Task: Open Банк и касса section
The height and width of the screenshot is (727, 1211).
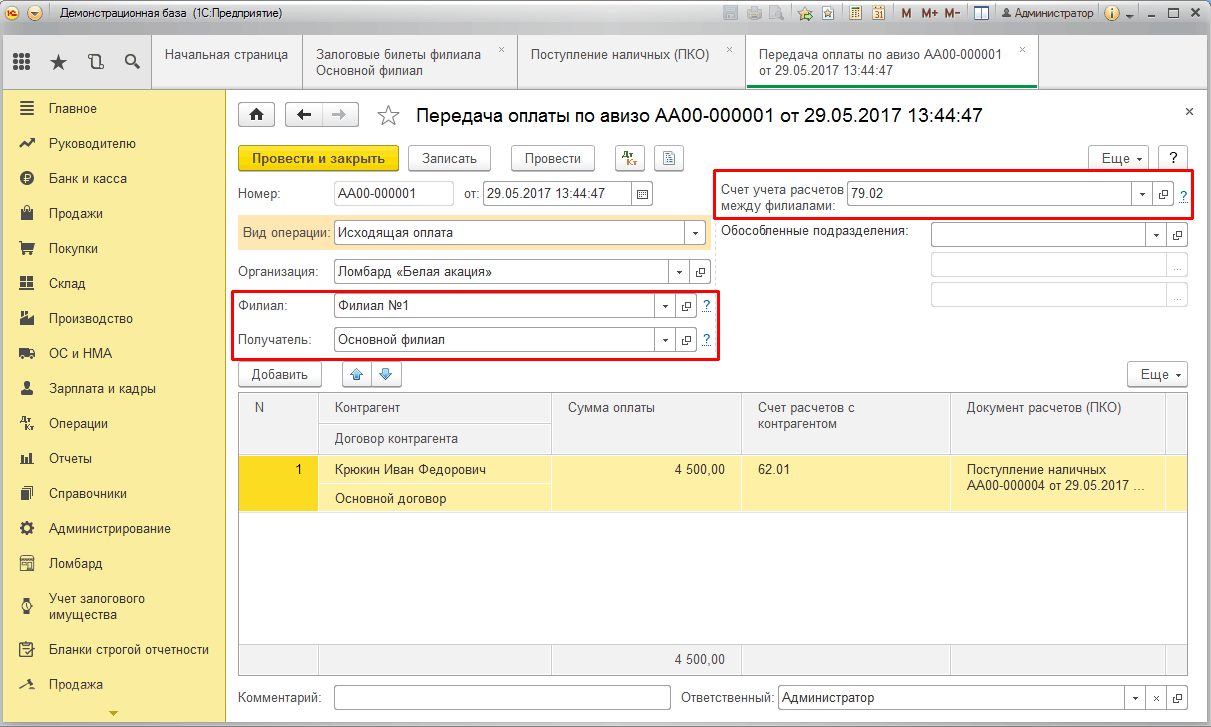Action: click(x=88, y=178)
